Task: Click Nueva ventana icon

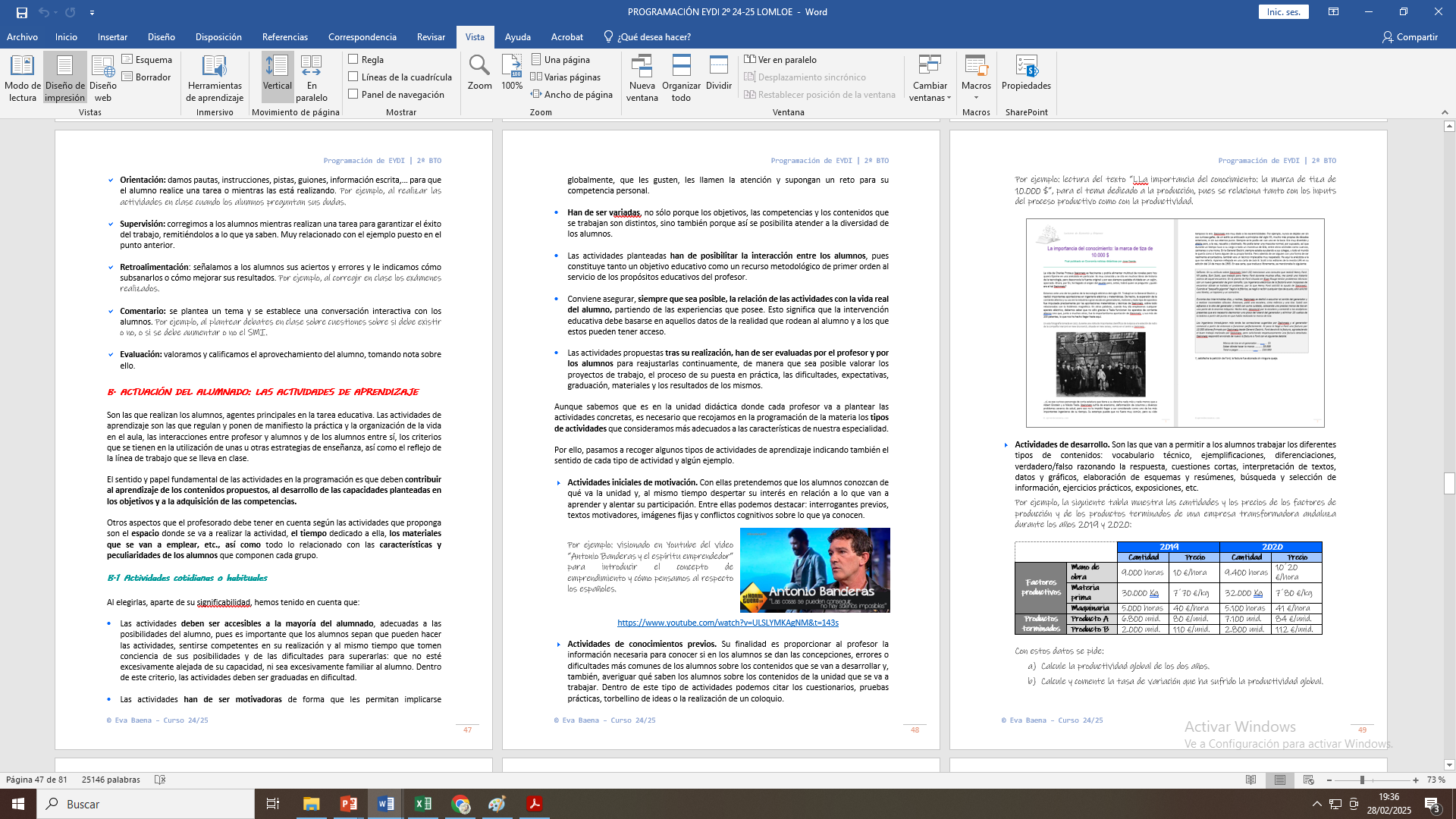Action: coord(642,67)
